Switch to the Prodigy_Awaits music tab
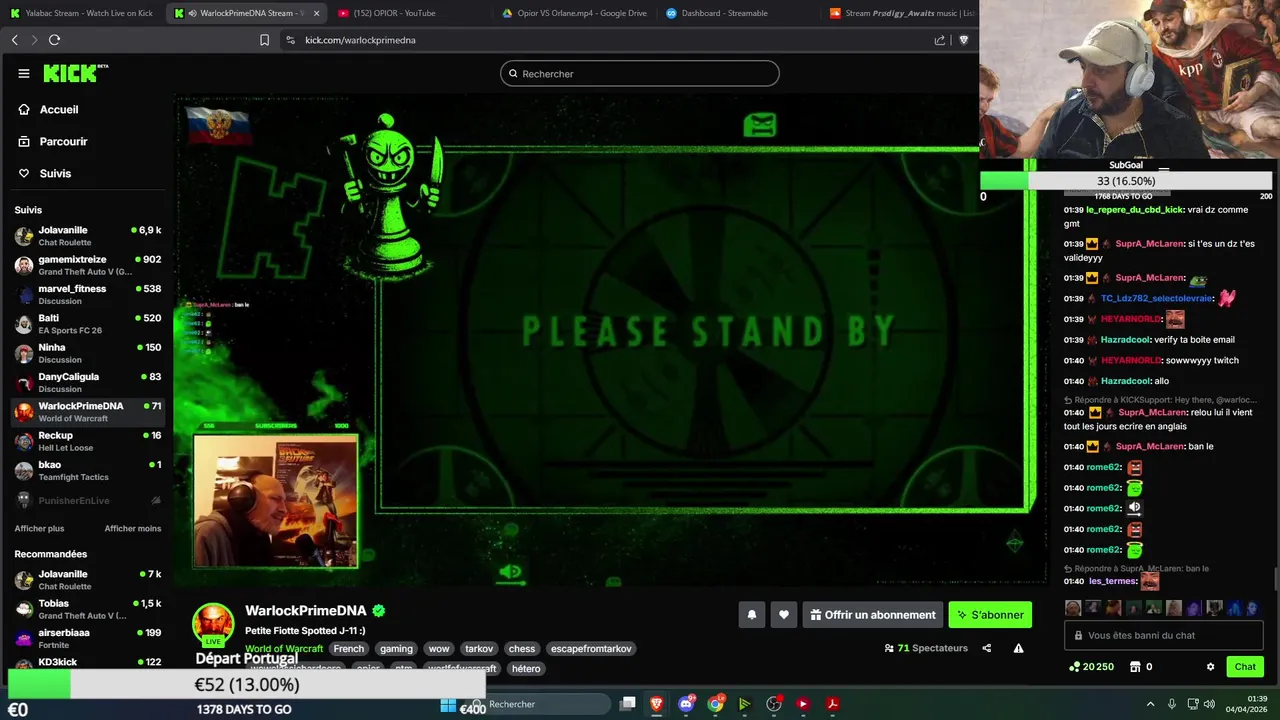 pyautogui.click(x=900, y=13)
